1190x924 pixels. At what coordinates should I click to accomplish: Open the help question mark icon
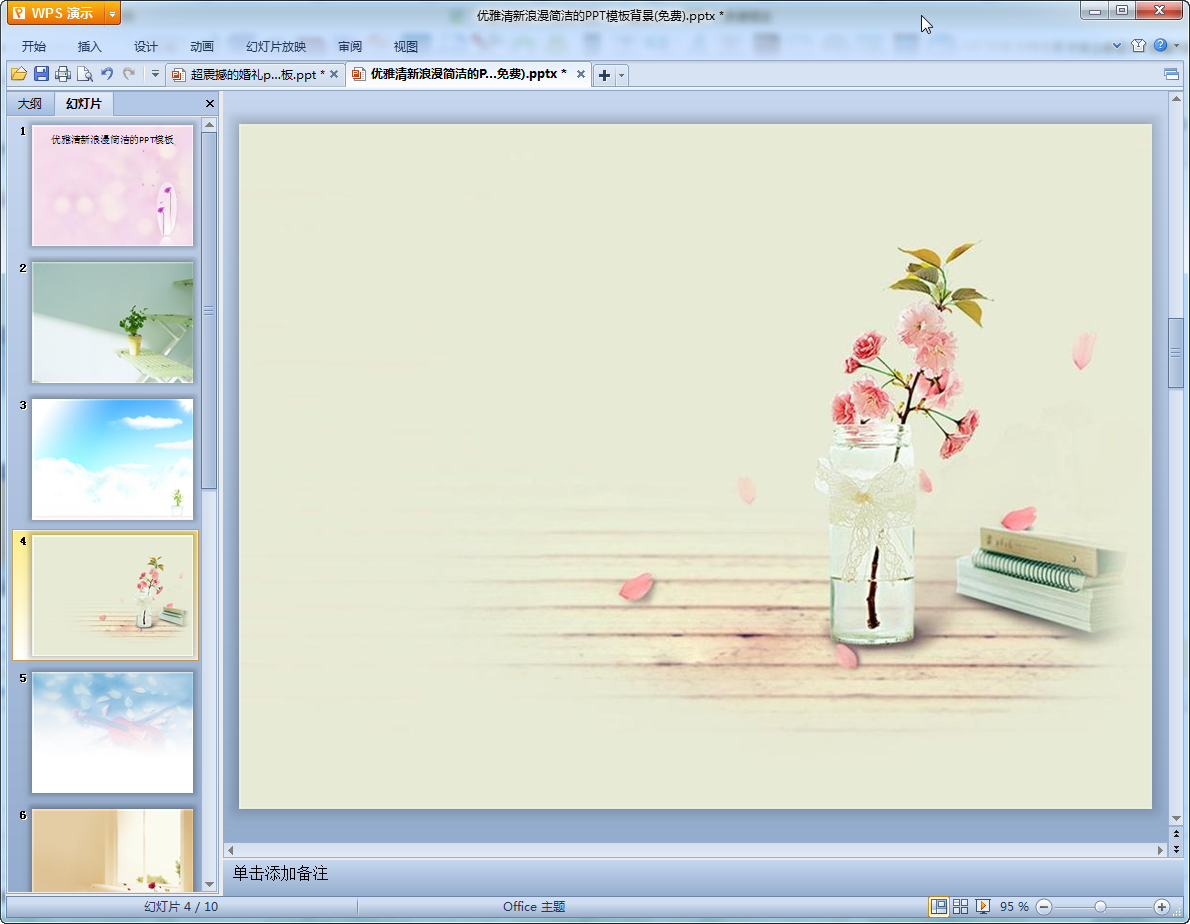[x=1160, y=46]
